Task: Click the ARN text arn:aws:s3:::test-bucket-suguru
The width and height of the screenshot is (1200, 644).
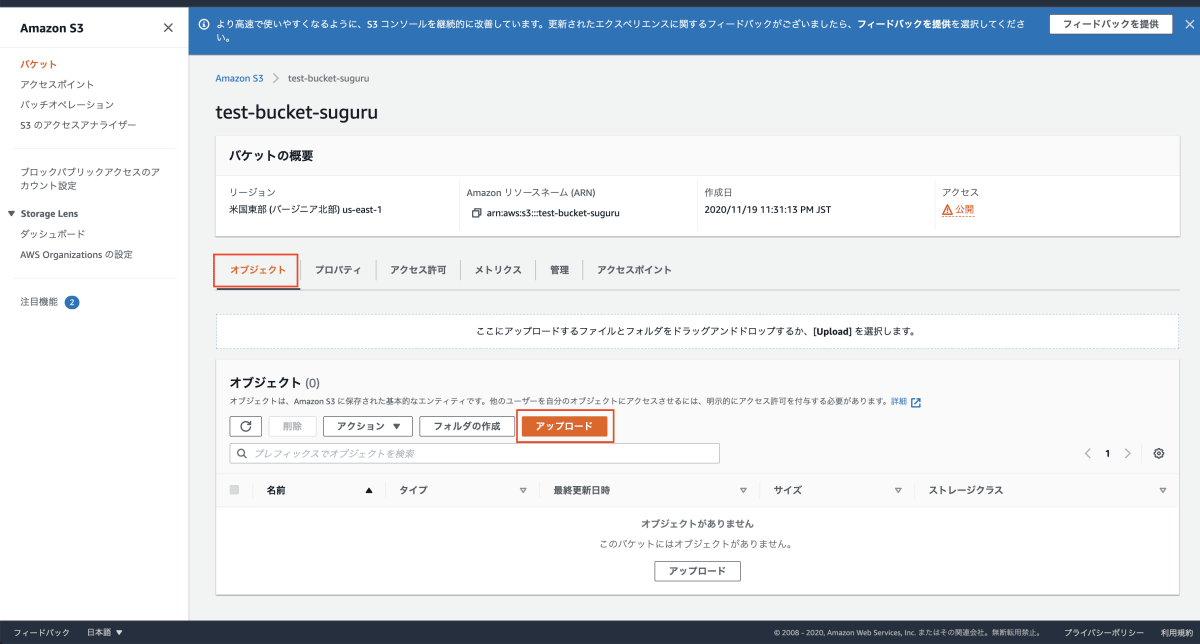Action: (x=553, y=213)
